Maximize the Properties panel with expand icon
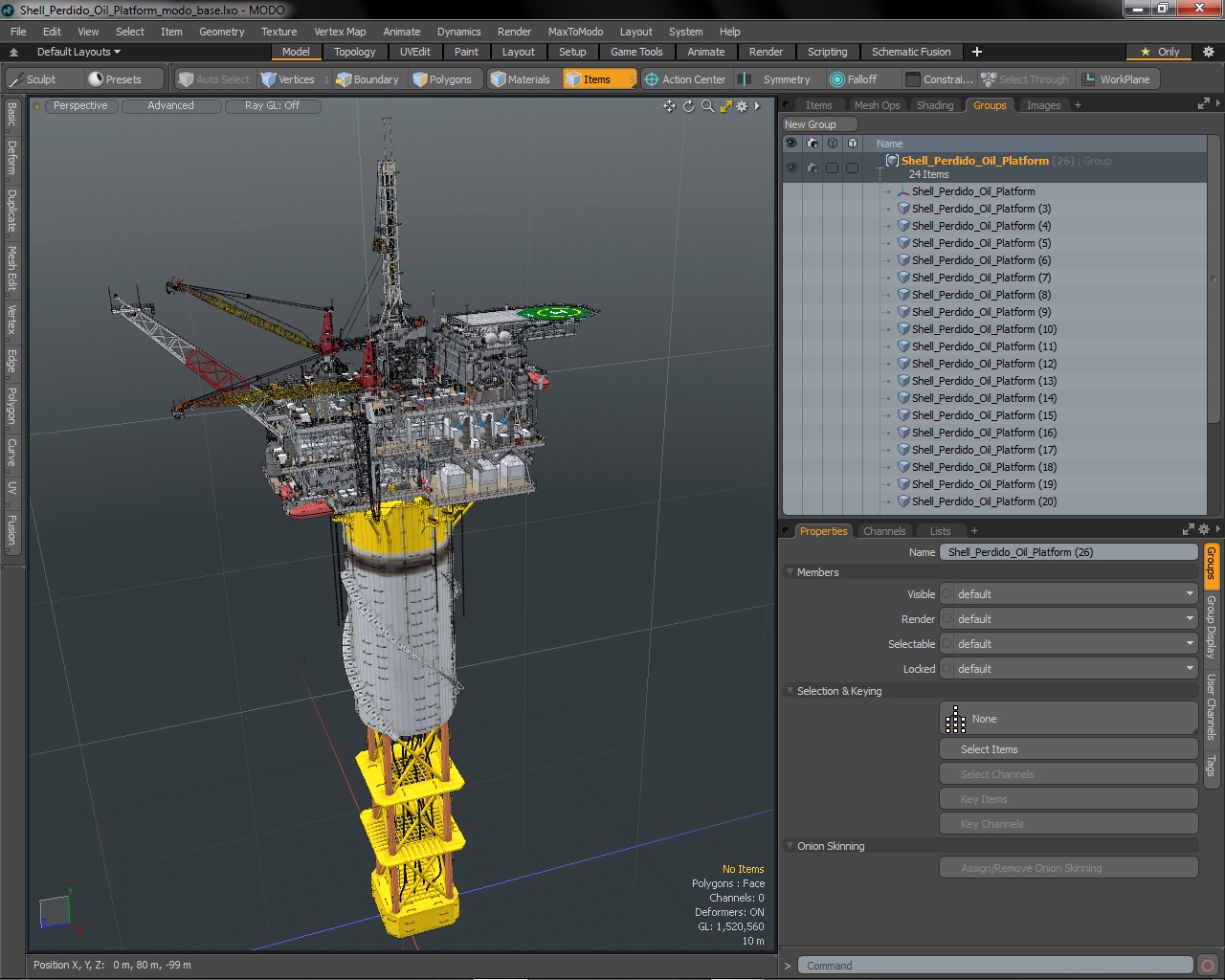 click(x=1188, y=530)
